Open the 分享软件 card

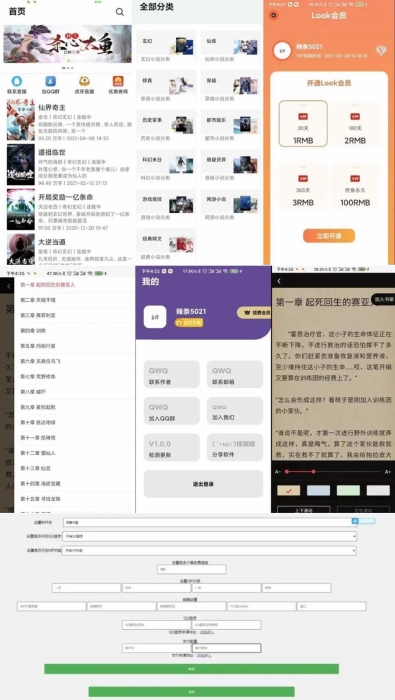point(235,447)
